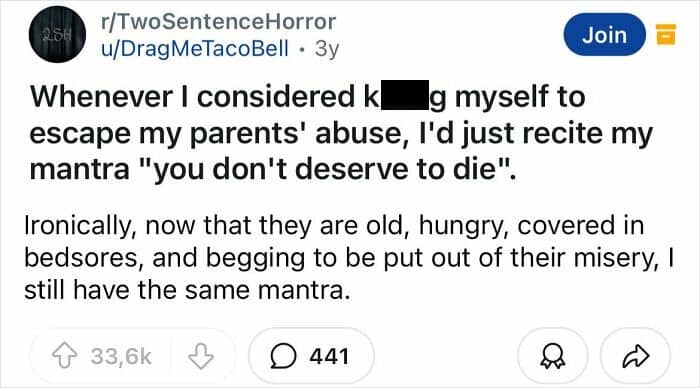Viewport: 700px width, 388px height.
Task: Click the 33,6k vote score
Action: coord(121,356)
